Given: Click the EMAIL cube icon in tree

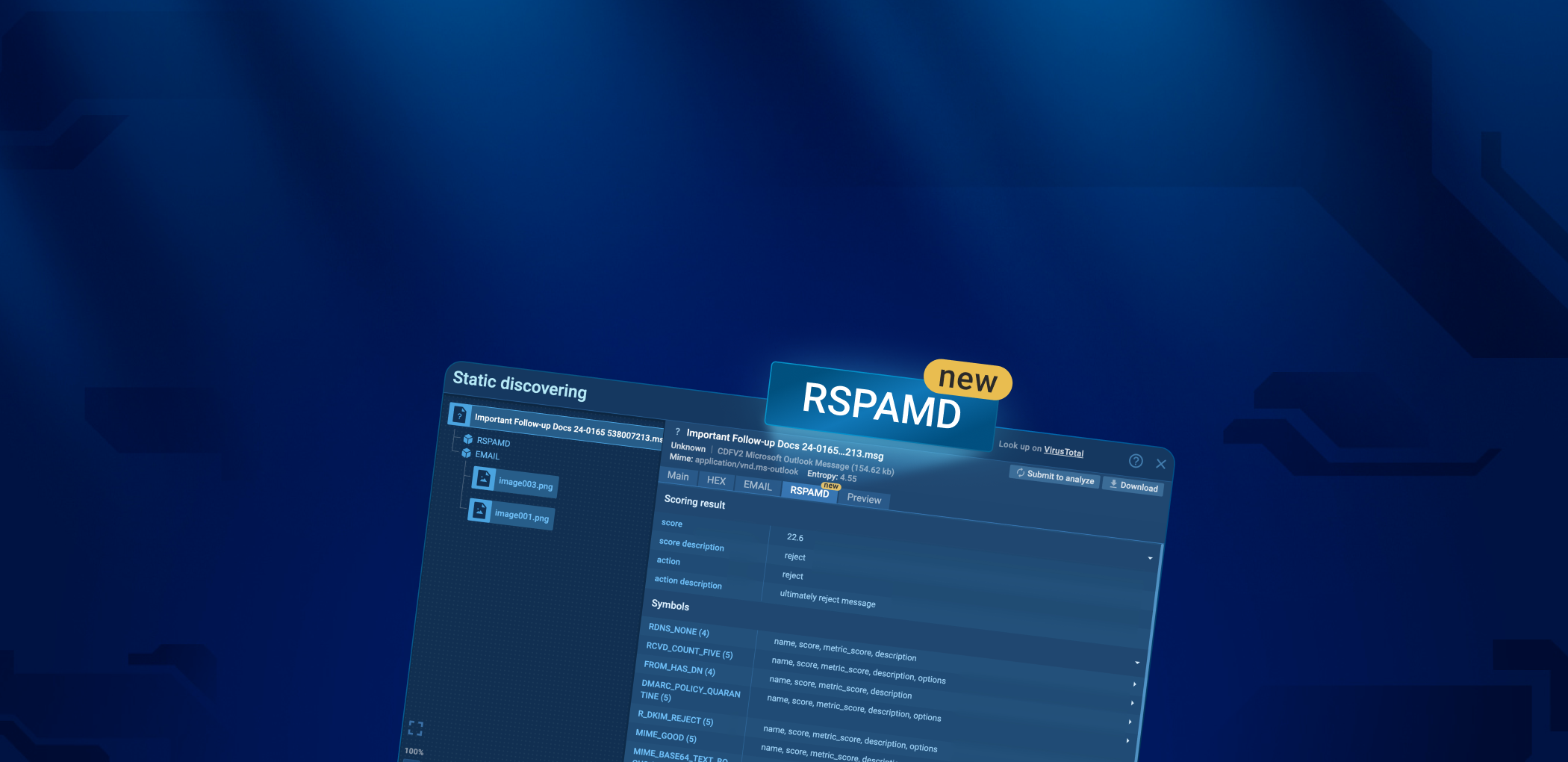Looking at the screenshot, I should (466, 453).
